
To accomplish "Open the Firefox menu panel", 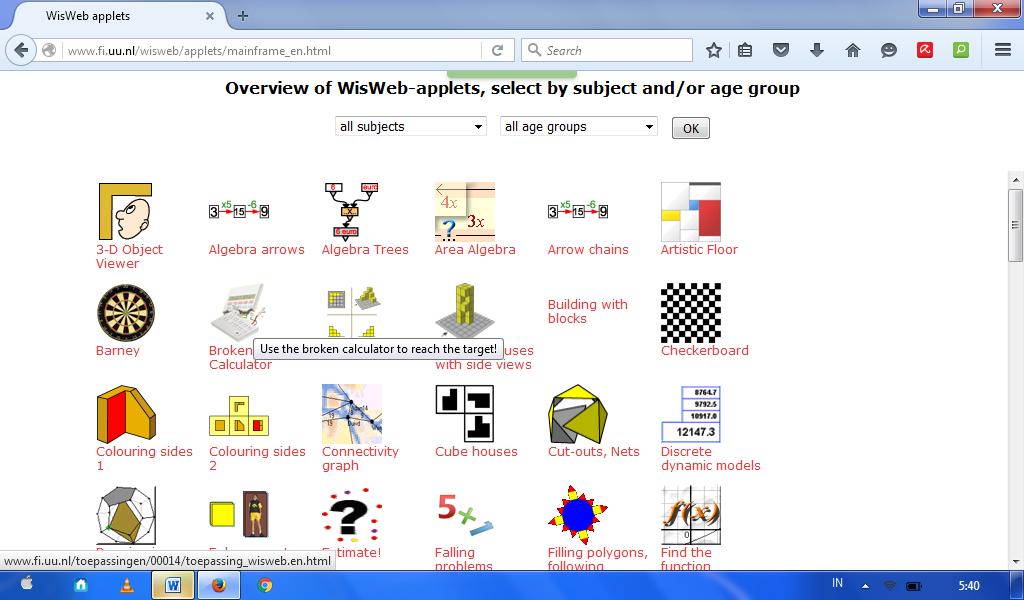I will [x=1002, y=48].
